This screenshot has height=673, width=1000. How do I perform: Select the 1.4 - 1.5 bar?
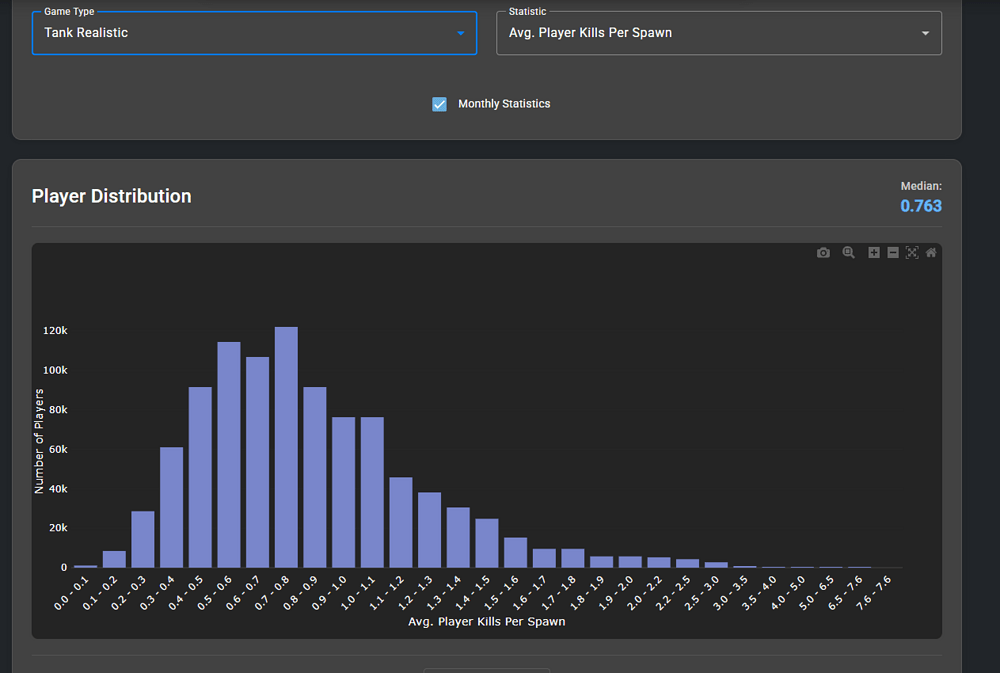pos(487,543)
